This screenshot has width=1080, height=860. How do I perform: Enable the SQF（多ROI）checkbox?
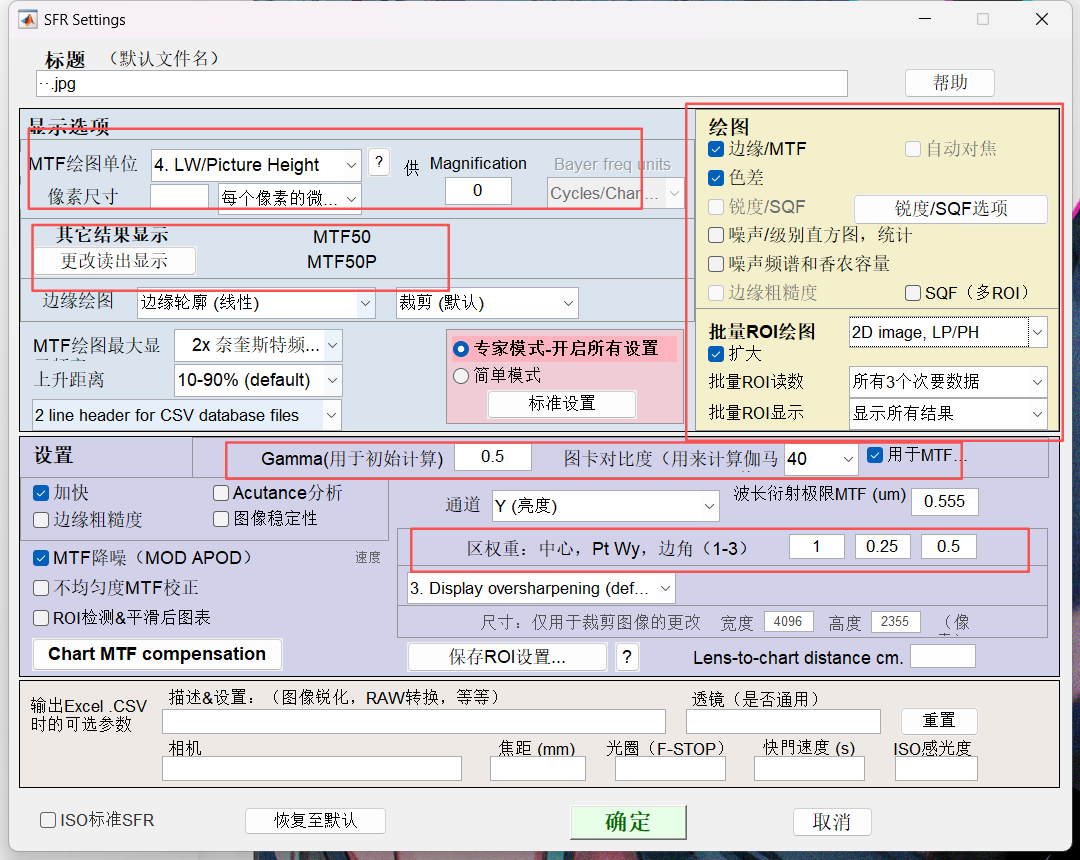coord(913,291)
